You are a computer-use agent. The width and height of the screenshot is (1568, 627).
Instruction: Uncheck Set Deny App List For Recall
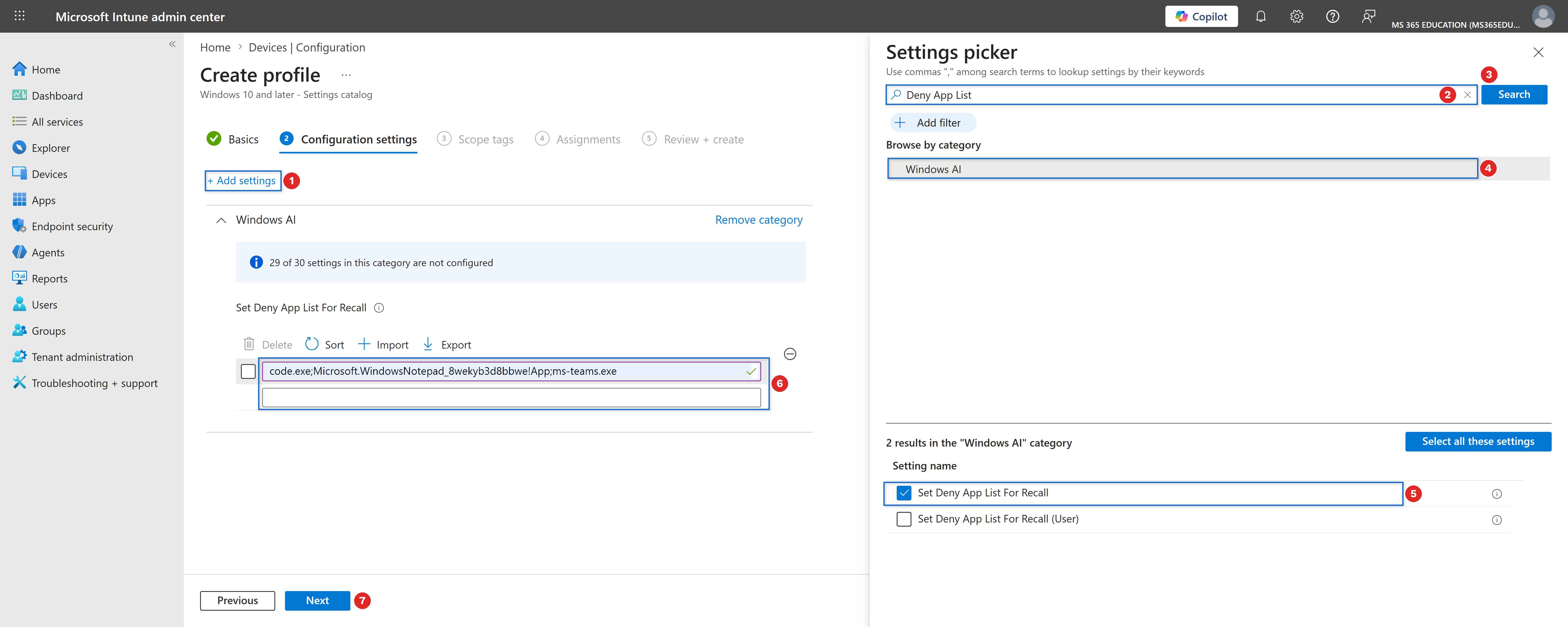pyautogui.click(x=904, y=493)
